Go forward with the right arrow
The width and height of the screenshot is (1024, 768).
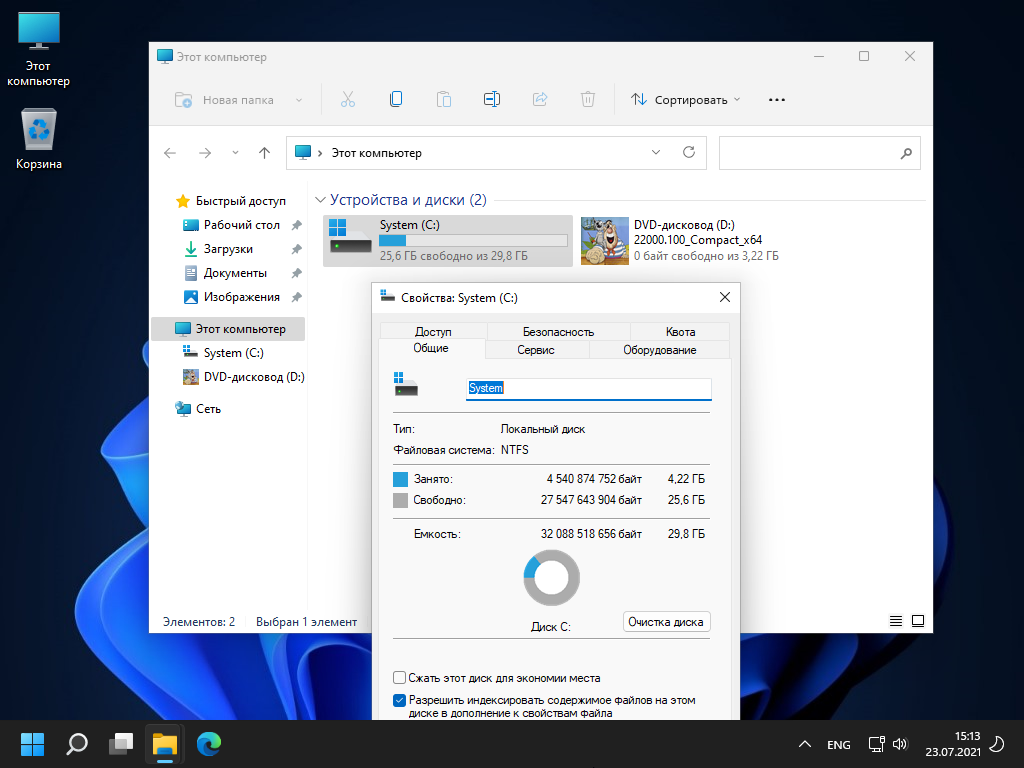[205, 153]
